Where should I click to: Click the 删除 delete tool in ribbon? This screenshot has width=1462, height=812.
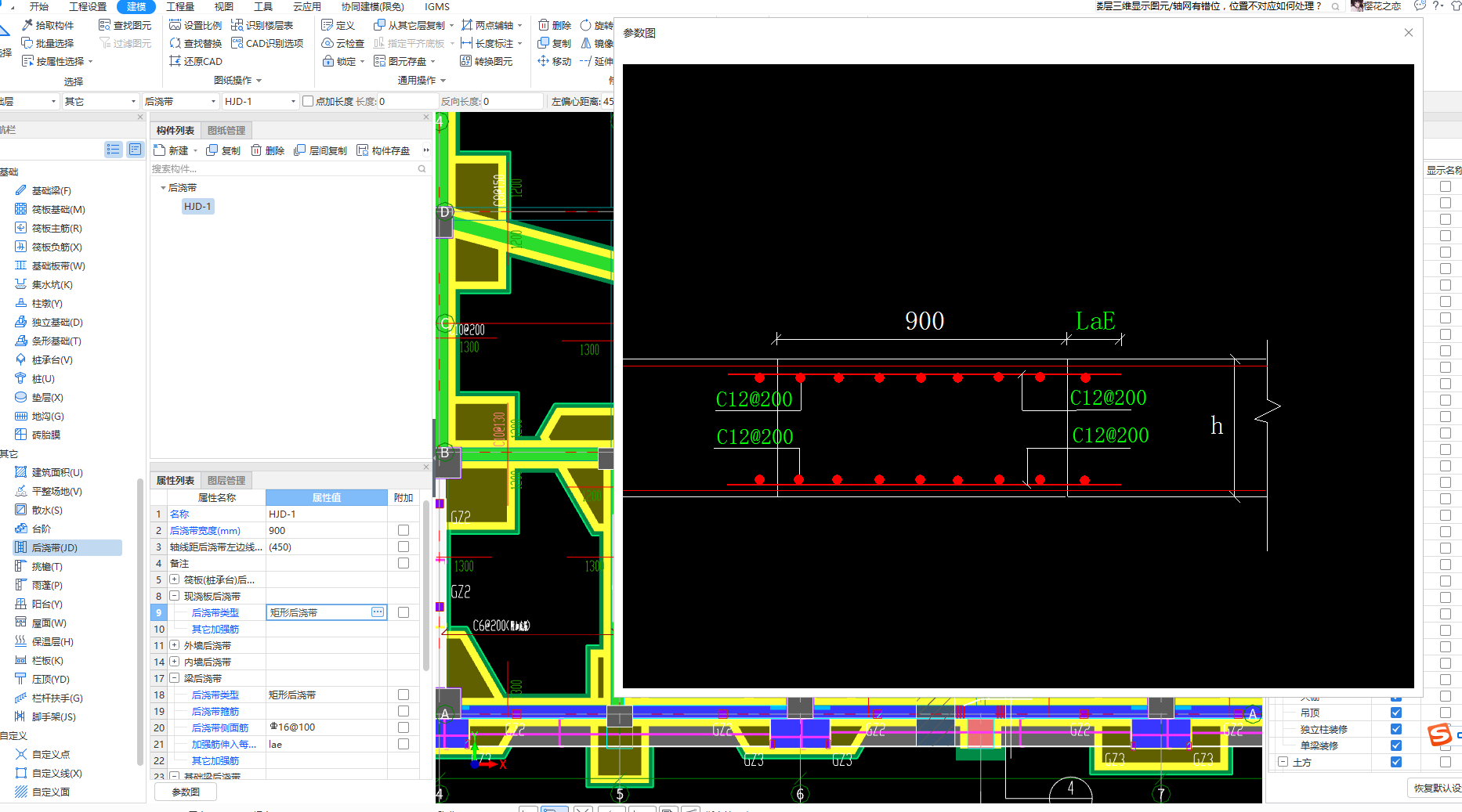[x=555, y=25]
